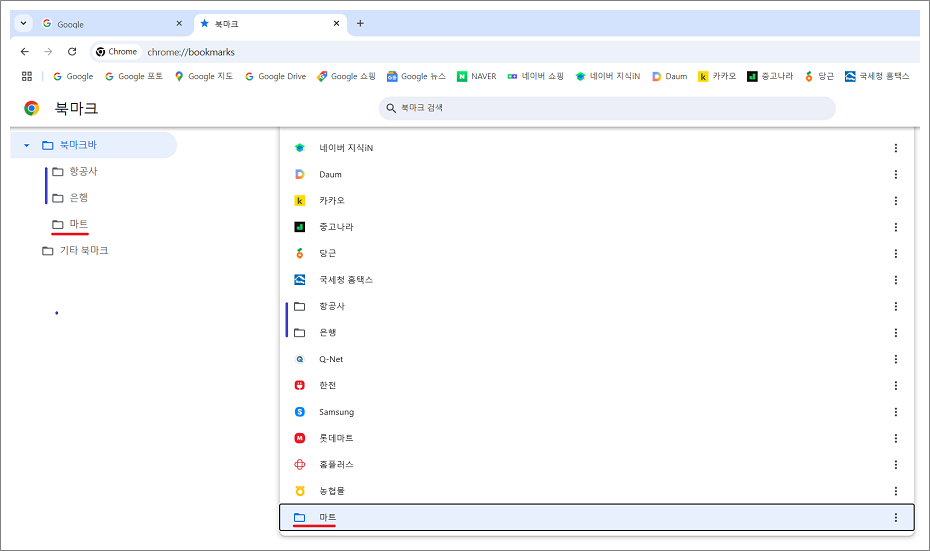Open Google Drive bookmark in bar
The height and width of the screenshot is (551, 930).
point(276,76)
